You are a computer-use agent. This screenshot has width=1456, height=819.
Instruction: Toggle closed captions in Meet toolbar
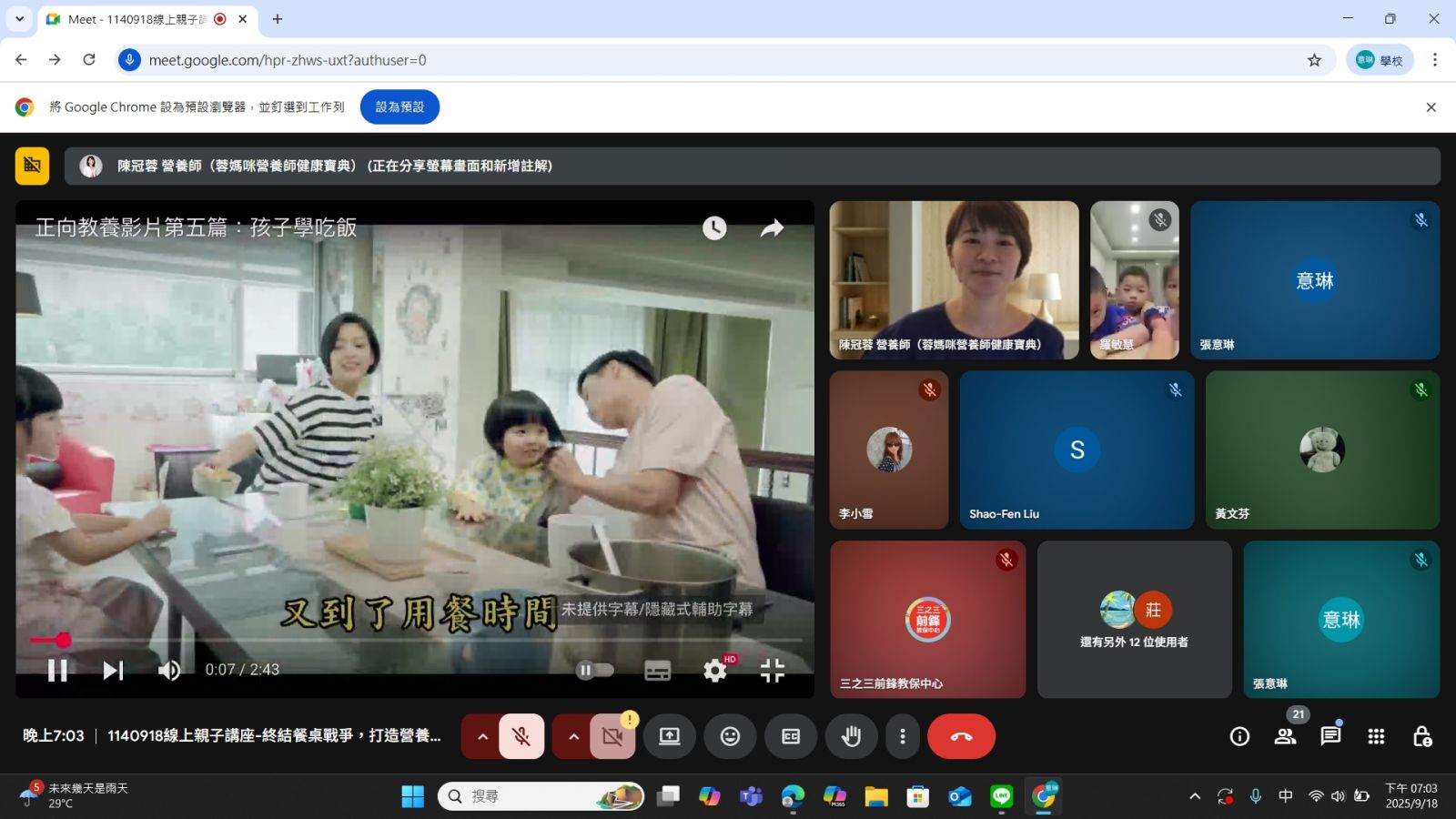pyautogui.click(x=791, y=736)
